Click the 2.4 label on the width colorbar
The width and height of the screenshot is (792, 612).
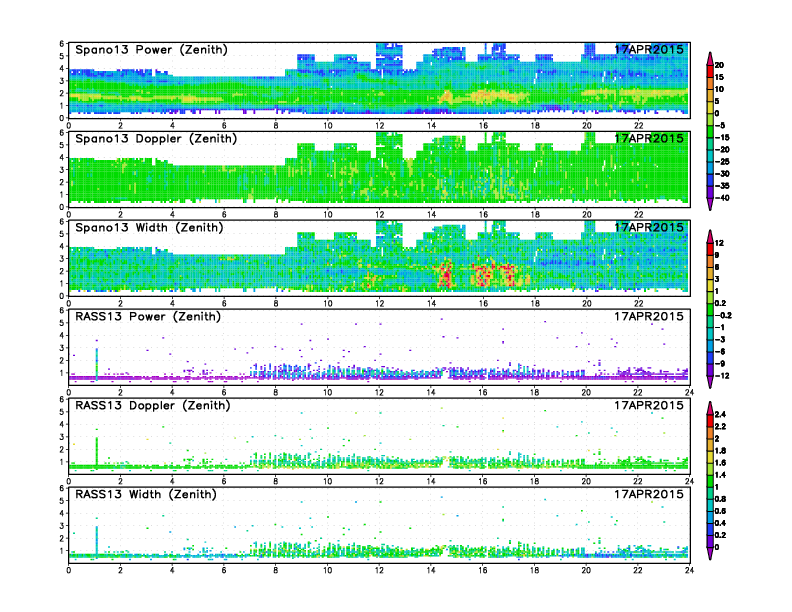tap(721, 414)
